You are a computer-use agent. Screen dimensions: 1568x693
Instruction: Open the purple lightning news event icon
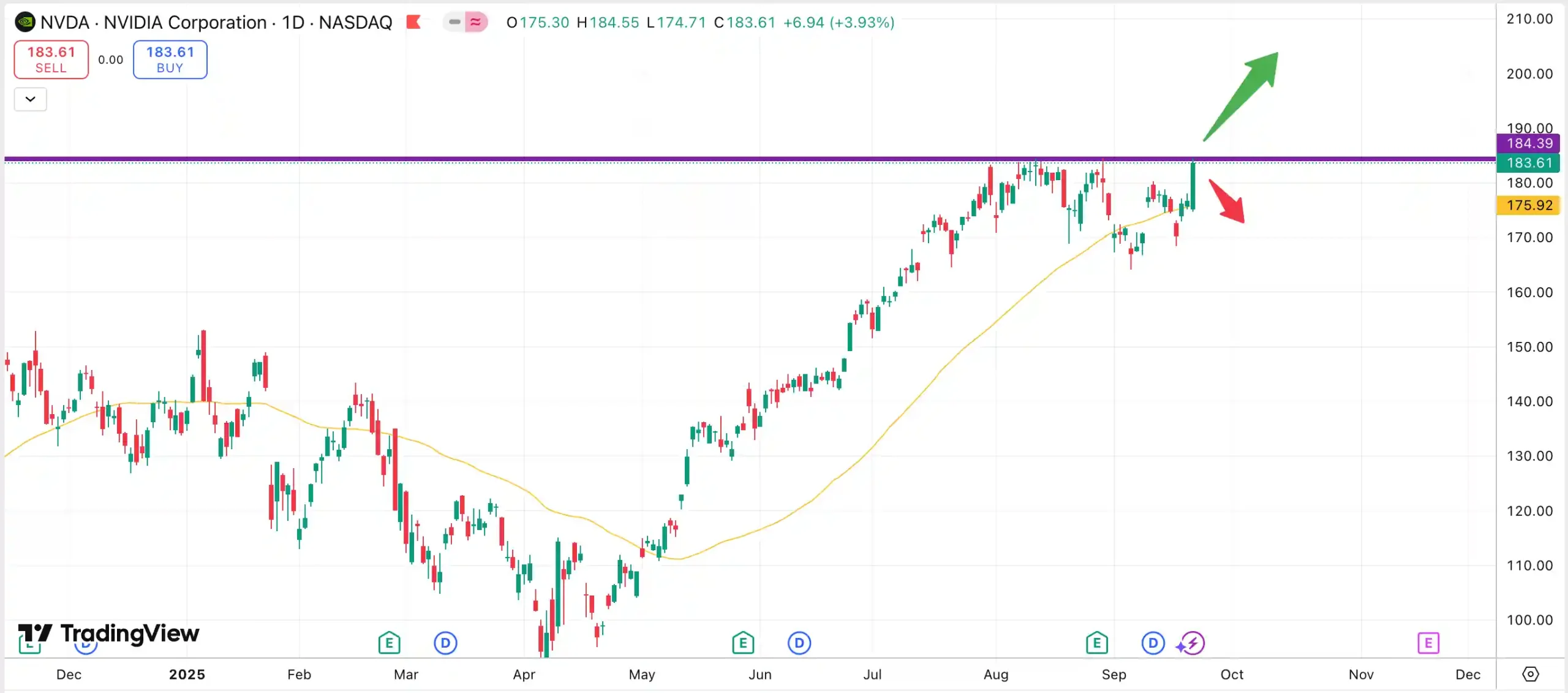(1192, 643)
